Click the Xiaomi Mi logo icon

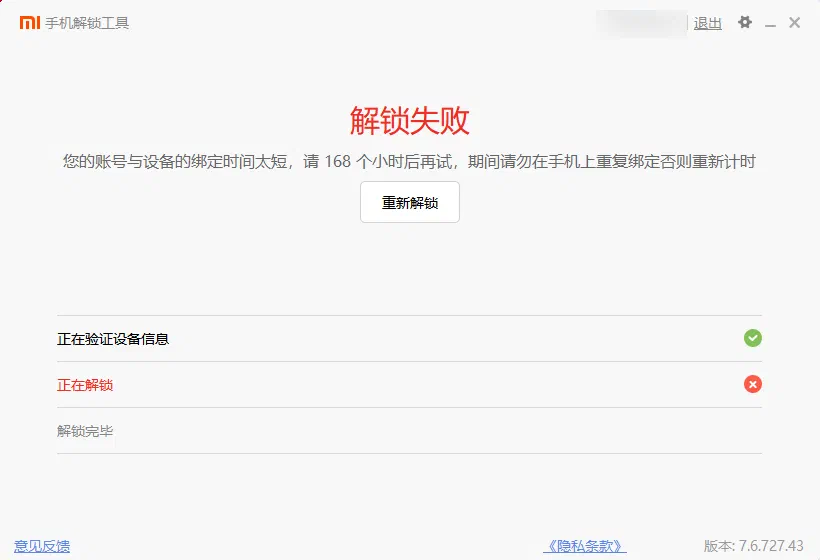30,22
